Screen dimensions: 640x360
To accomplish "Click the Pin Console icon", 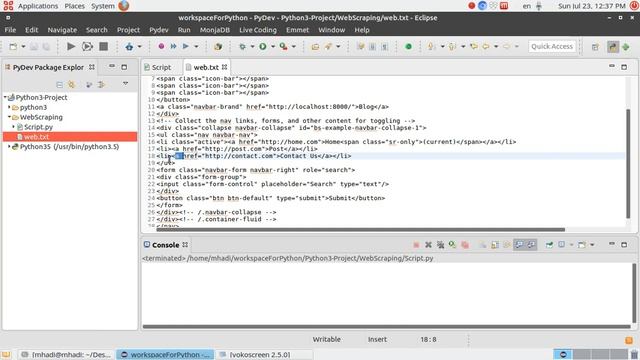I will click(x=549, y=245).
